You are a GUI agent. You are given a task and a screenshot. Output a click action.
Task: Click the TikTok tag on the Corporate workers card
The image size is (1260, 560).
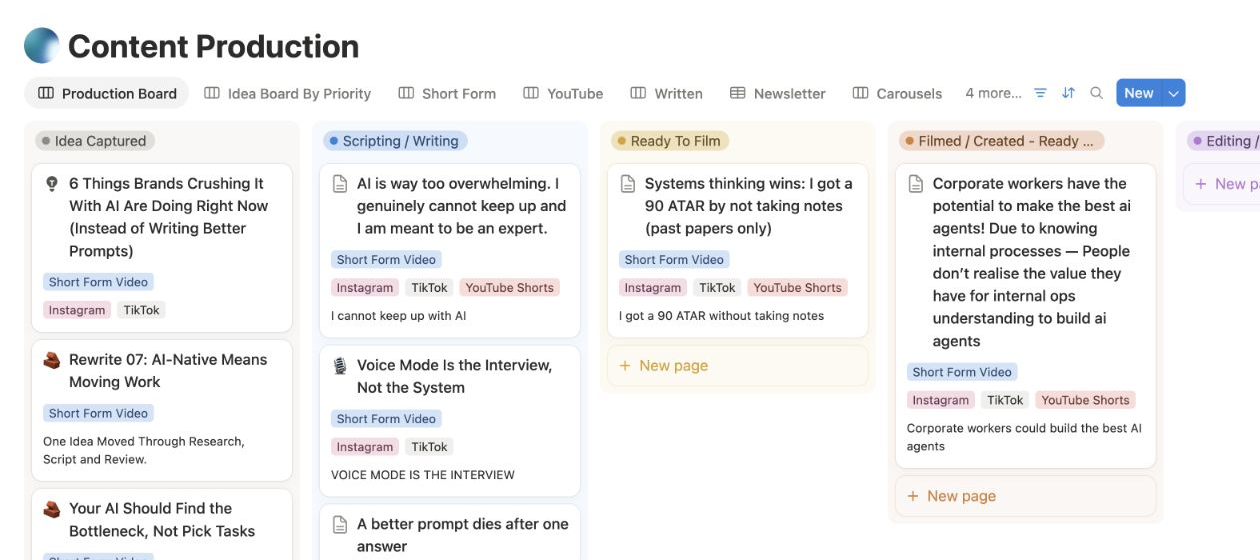[x=1005, y=400]
